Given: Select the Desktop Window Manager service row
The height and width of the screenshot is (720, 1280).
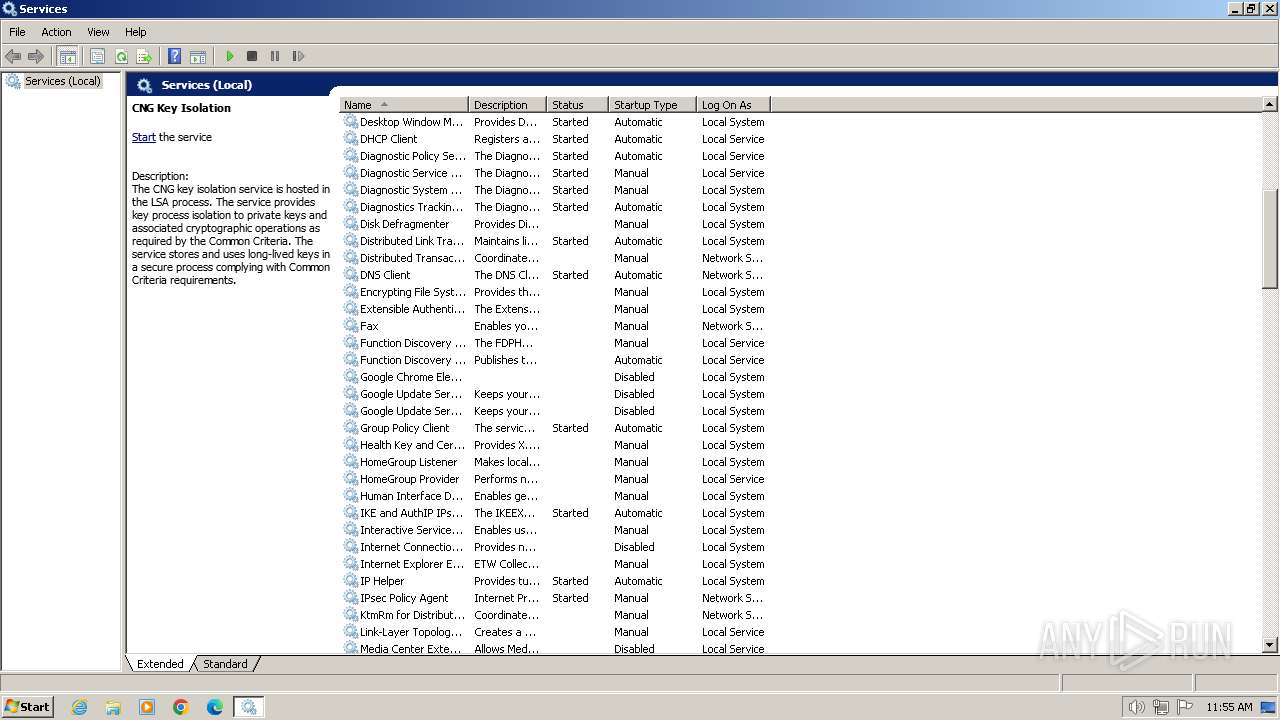Looking at the screenshot, I should (x=555, y=122).
